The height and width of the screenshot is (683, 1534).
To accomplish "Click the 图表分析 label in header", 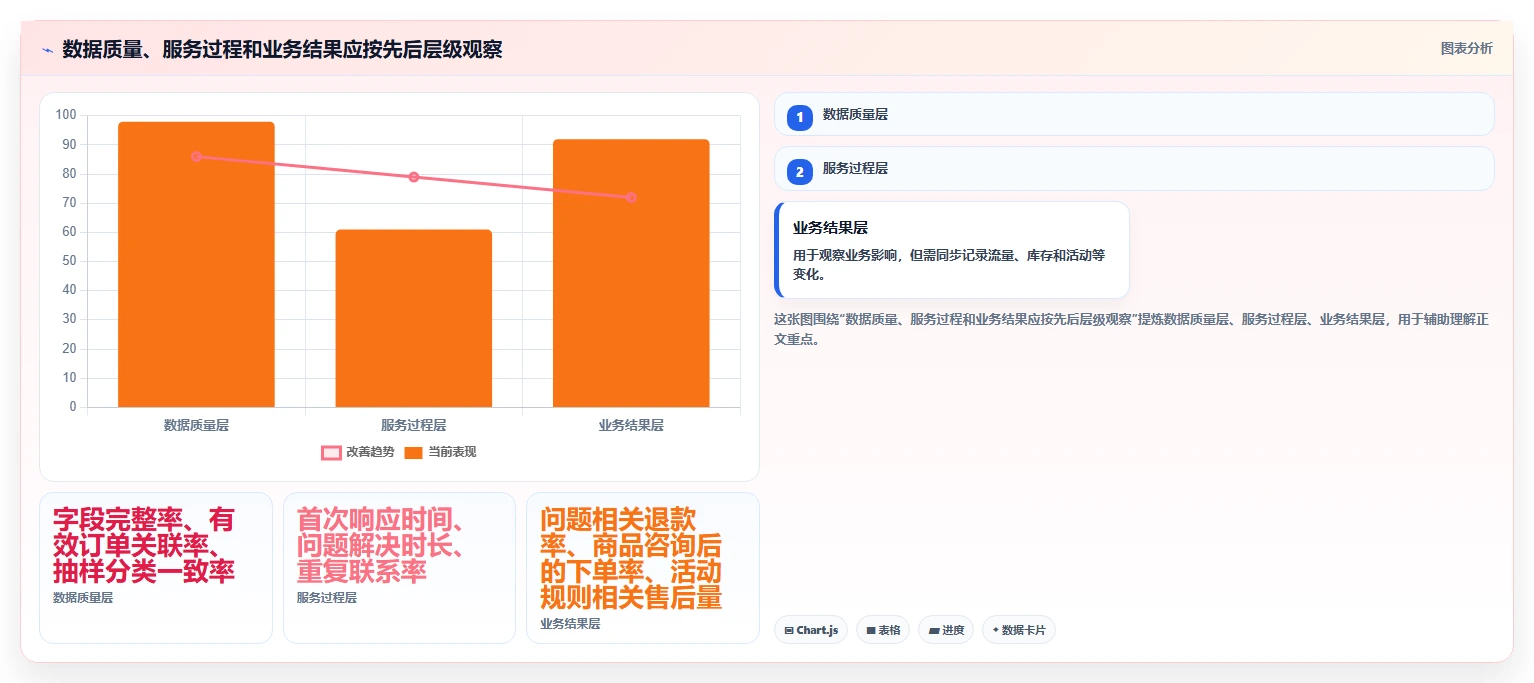I will click(1466, 49).
